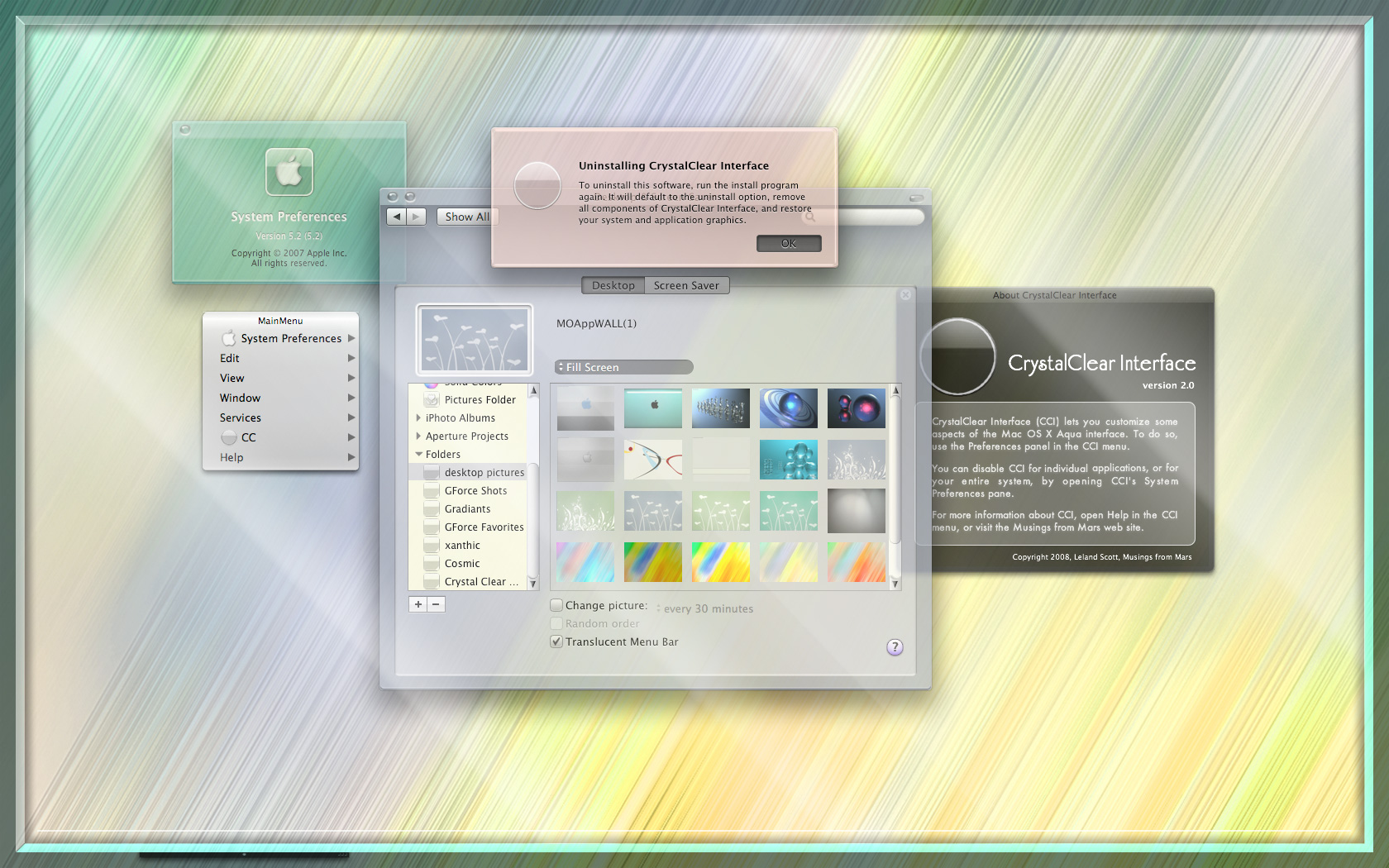Click the current desktop picture preview
The width and height of the screenshot is (1389, 868).
click(x=475, y=340)
